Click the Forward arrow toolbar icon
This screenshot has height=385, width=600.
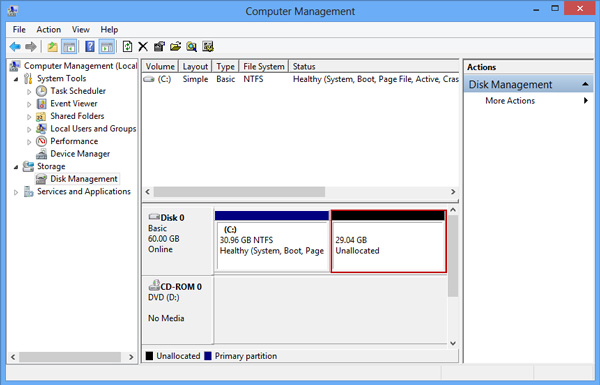coord(31,47)
